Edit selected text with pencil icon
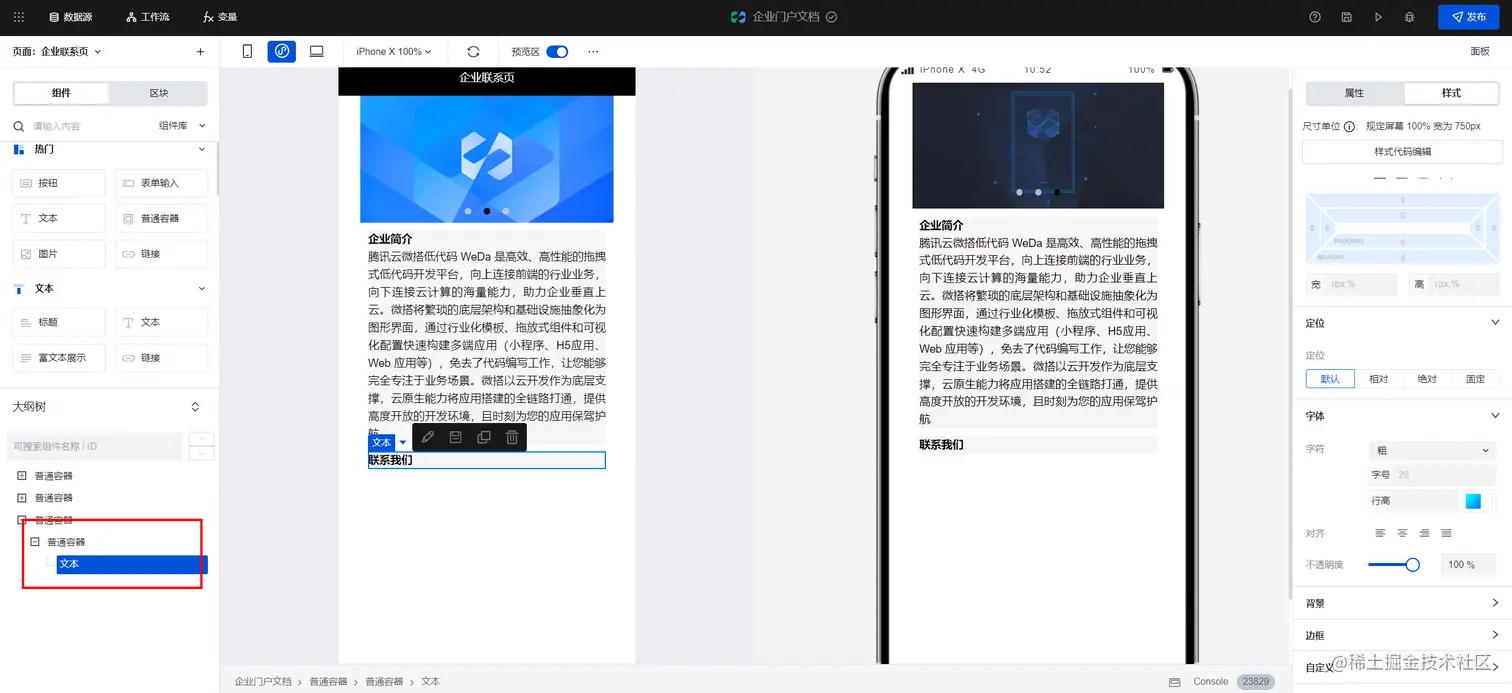 [428, 437]
